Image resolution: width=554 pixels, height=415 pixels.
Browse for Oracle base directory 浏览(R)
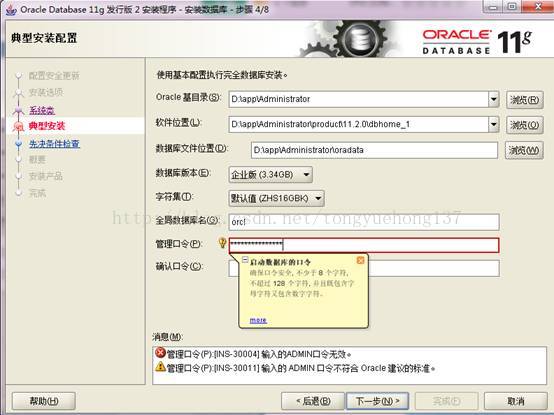[x=525, y=100]
